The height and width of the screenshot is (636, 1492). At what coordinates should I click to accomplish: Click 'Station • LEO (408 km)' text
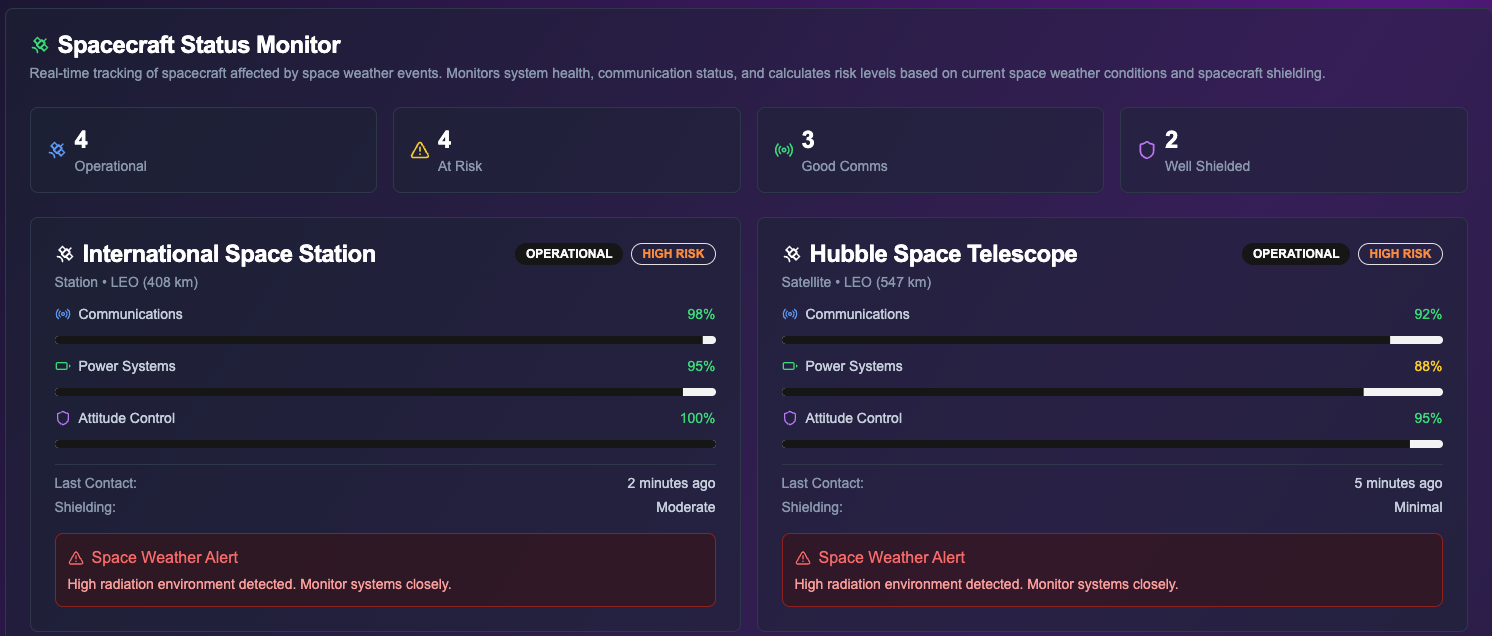[x=126, y=282]
